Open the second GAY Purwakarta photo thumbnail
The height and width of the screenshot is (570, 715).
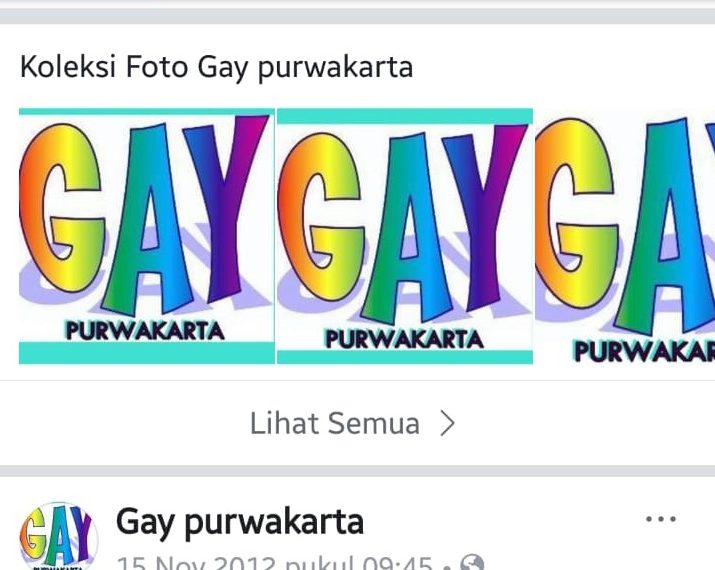pyautogui.click(x=405, y=236)
